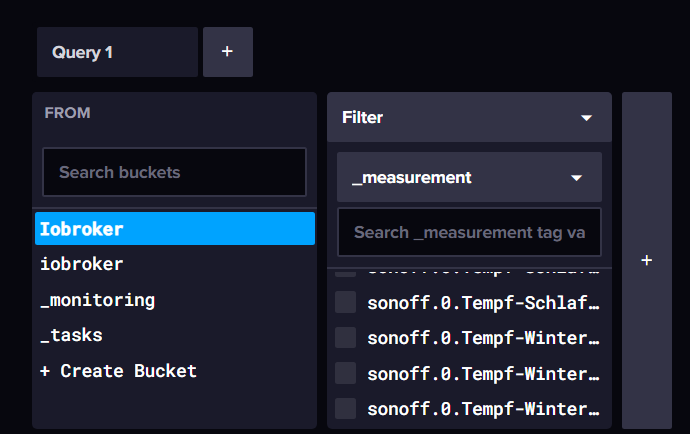The width and height of the screenshot is (690, 434).
Task: Select the highlighted Iobroker bucket
Action: [175, 228]
